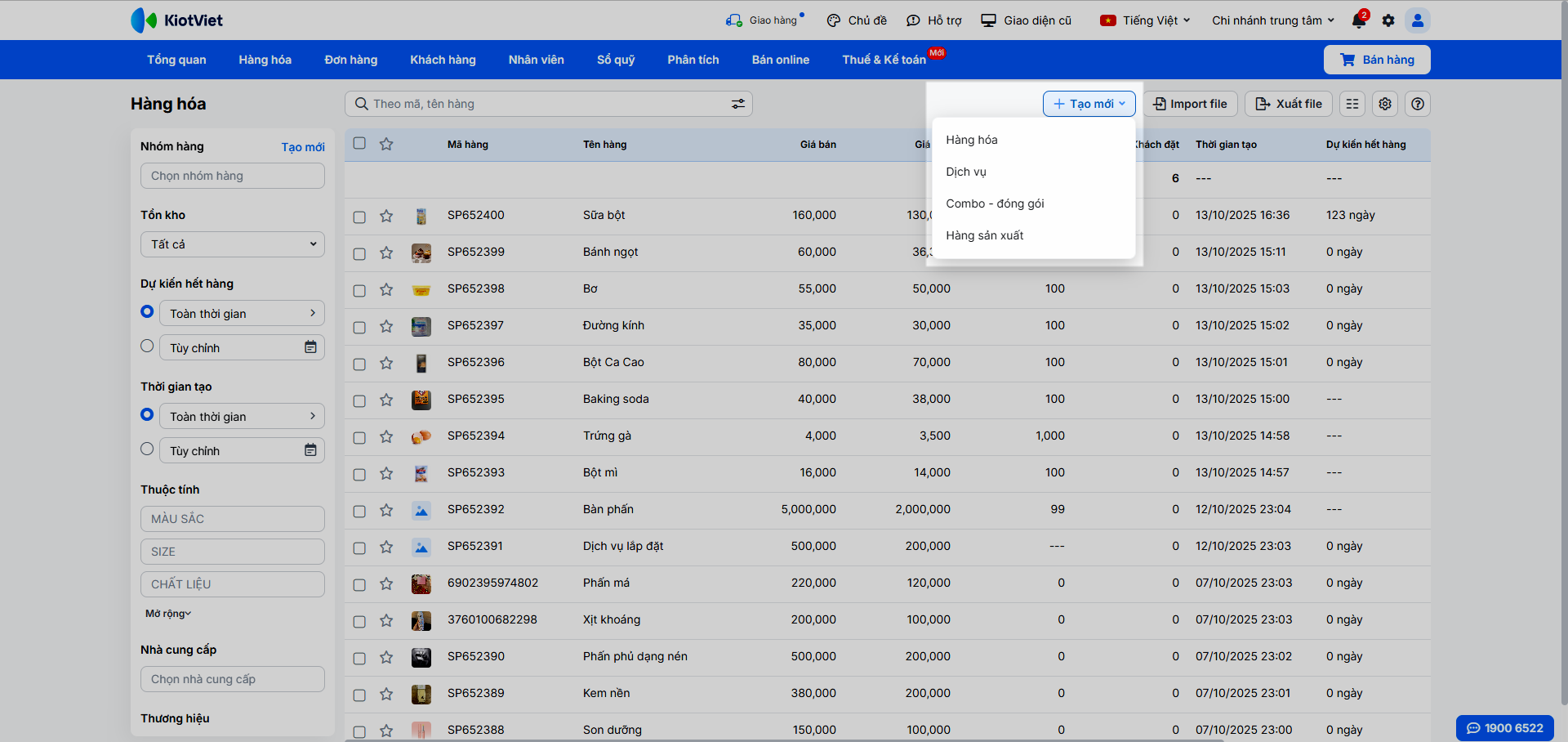Screen dimensions: 1568x742
Task: Switch the table view layout icon
Action: pyautogui.click(x=1352, y=104)
